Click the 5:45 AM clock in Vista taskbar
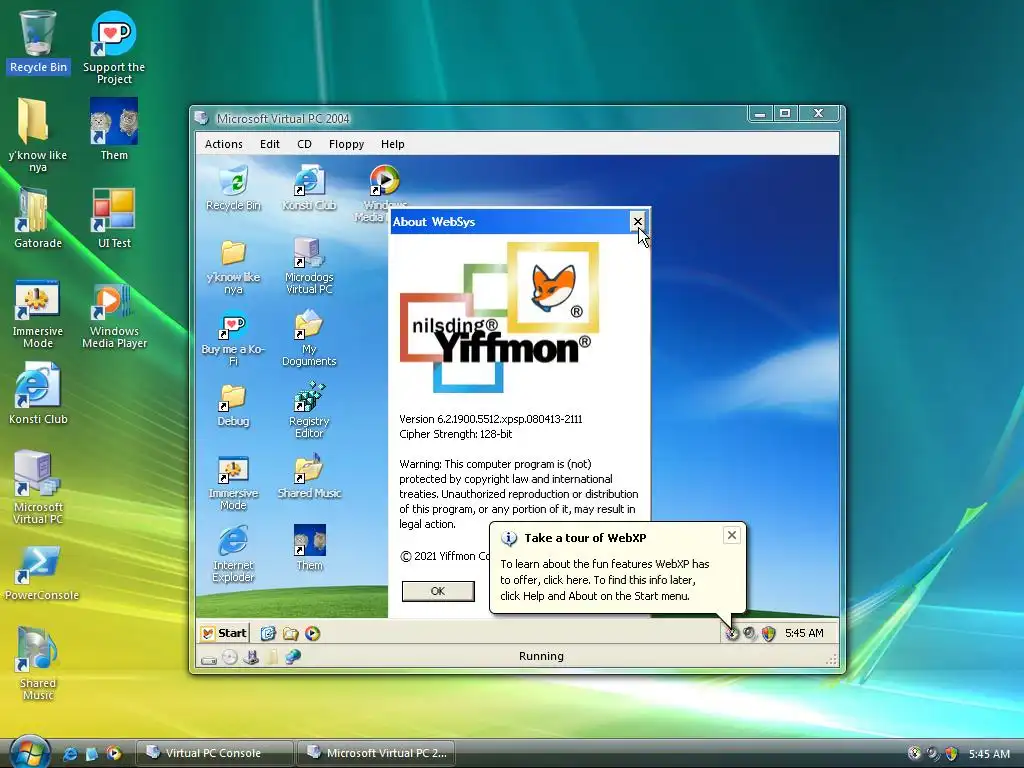The height and width of the screenshot is (768, 1024). [989, 754]
